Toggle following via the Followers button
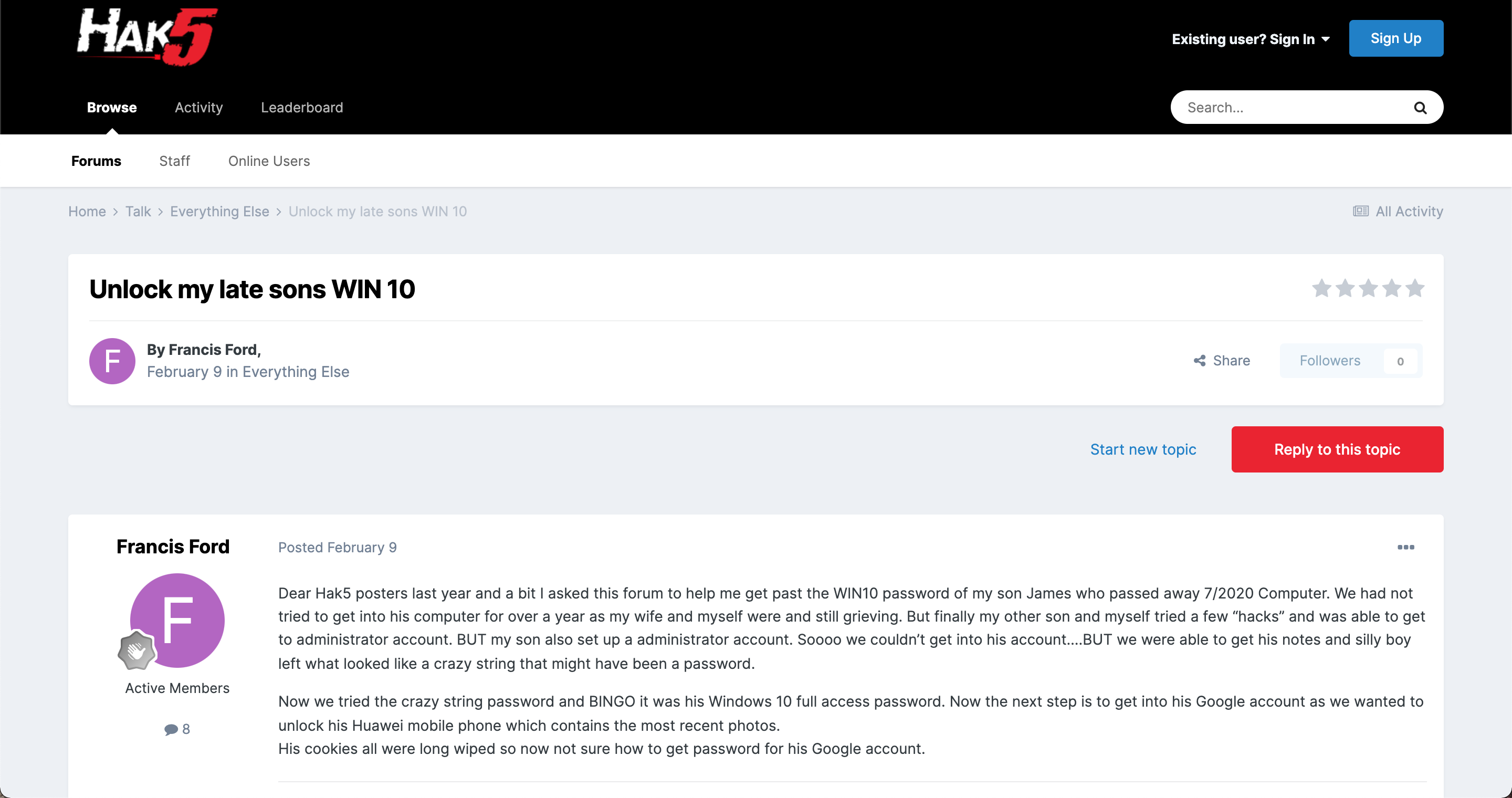Viewport: 1512px width, 798px height. pyautogui.click(x=1351, y=360)
